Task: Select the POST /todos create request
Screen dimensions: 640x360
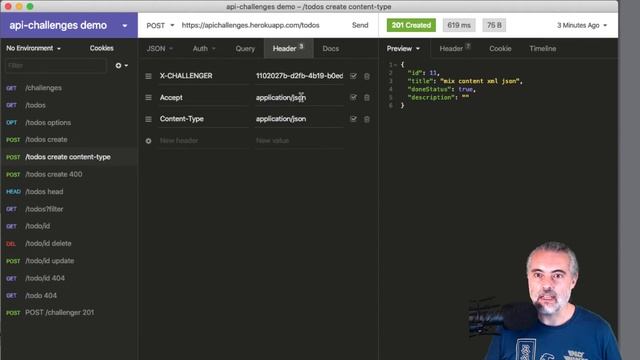Action: click(x=69, y=140)
